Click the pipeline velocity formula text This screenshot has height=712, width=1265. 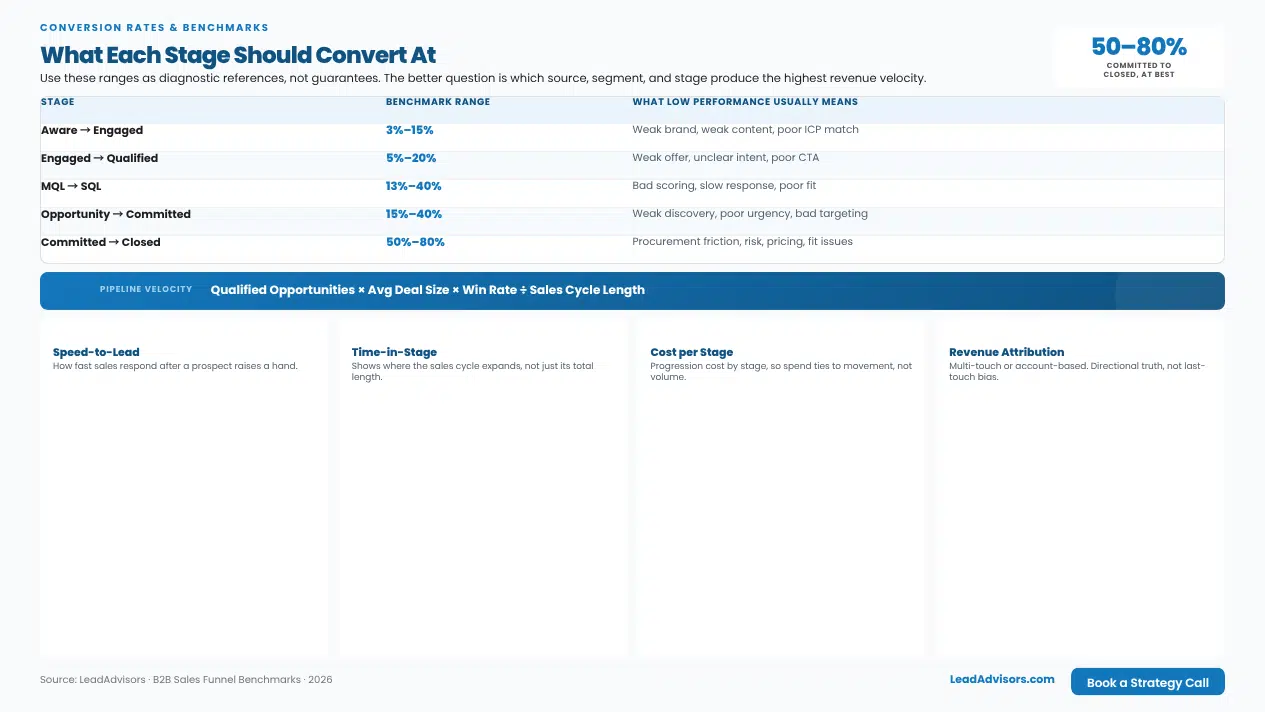(427, 290)
